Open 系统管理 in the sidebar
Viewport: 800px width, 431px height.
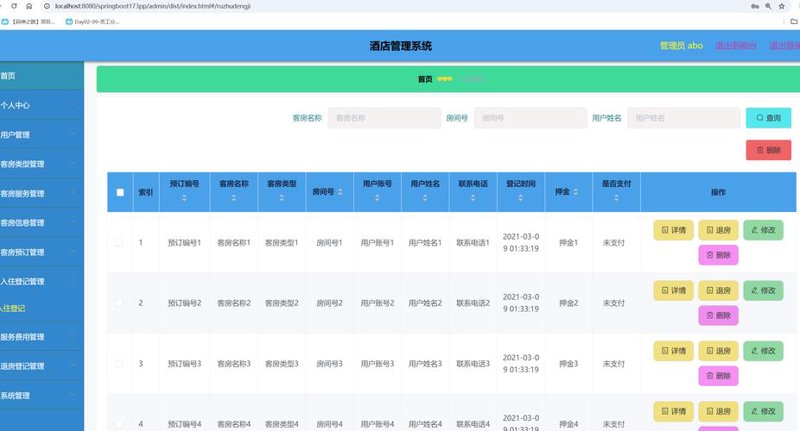pos(42,395)
